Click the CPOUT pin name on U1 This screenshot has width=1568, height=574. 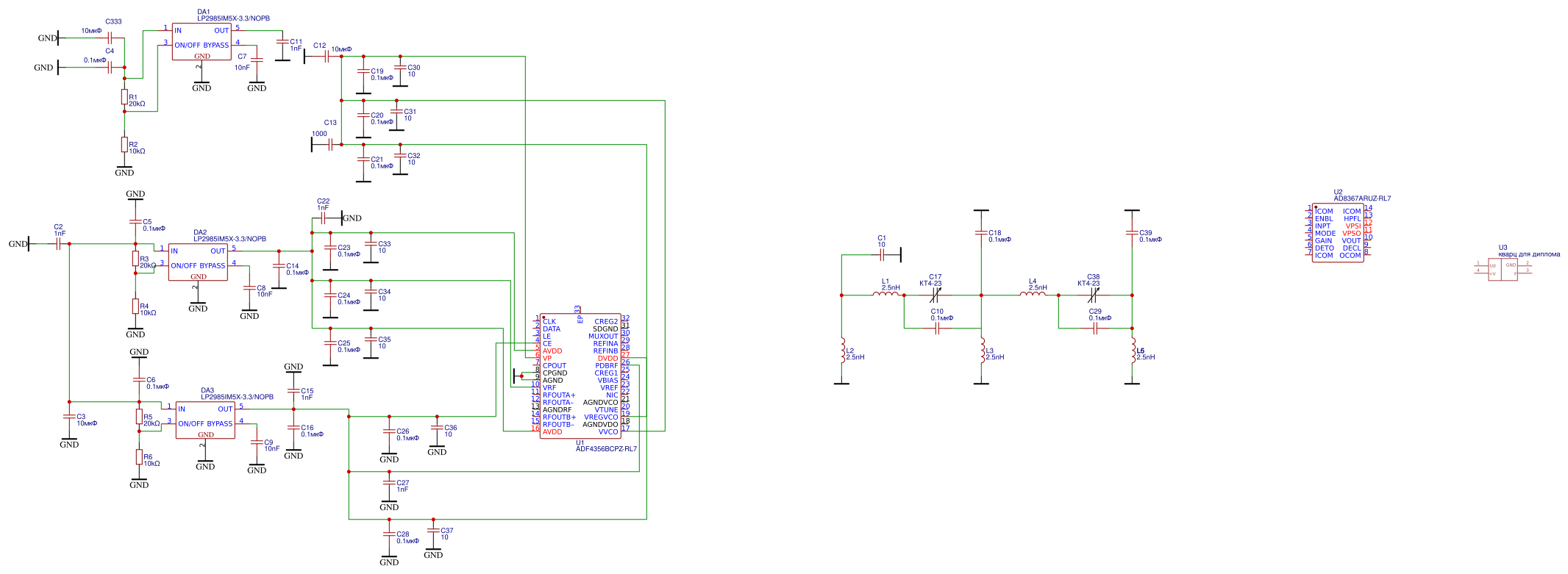point(555,366)
